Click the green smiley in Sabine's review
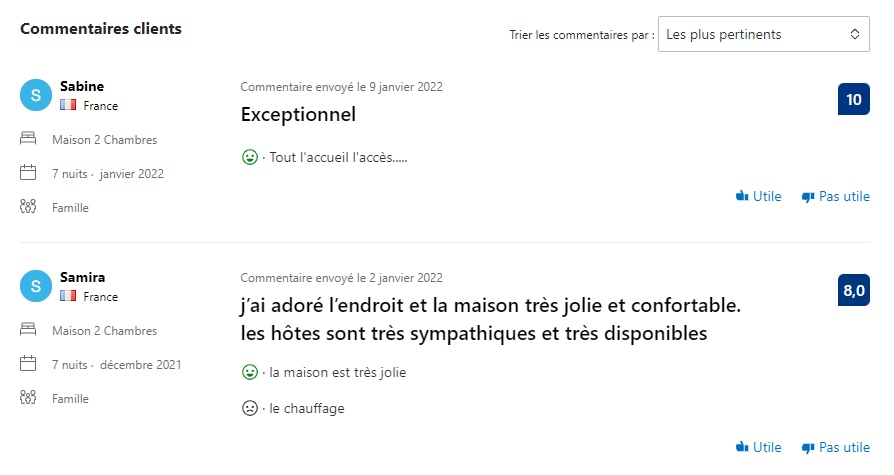This screenshot has height=475, width=894. [x=250, y=157]
